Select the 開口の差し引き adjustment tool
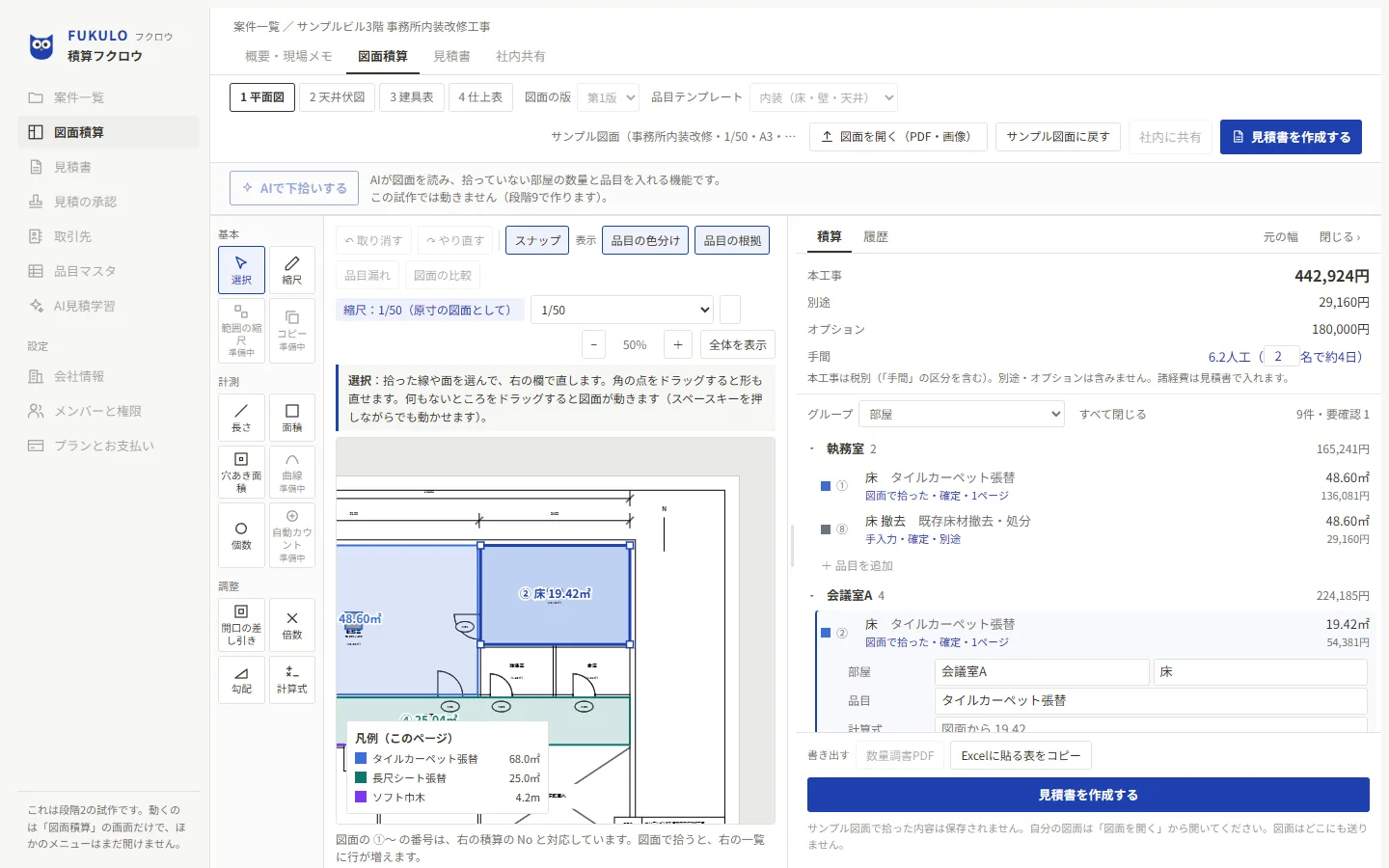Screen dimensions: 1389x868 coord(241,625)
